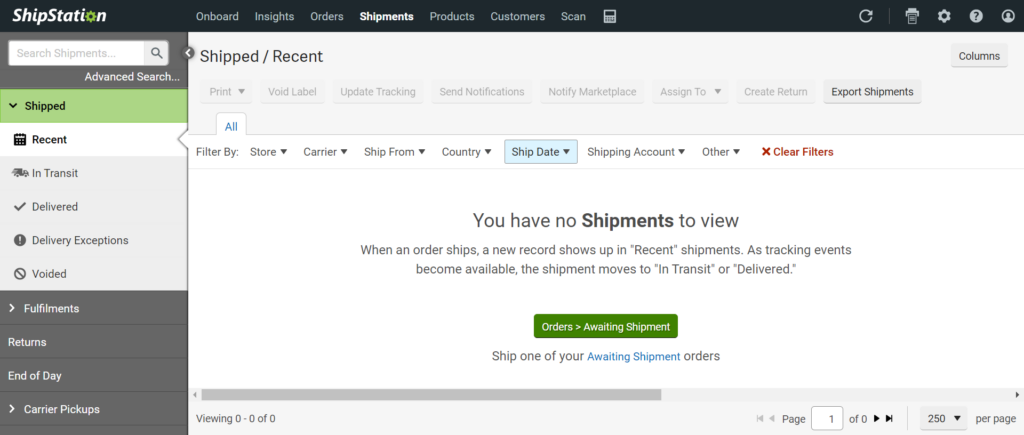Open the Store filter dropdown
Viewport: 1024px width, 435px height.
point(268,152)
